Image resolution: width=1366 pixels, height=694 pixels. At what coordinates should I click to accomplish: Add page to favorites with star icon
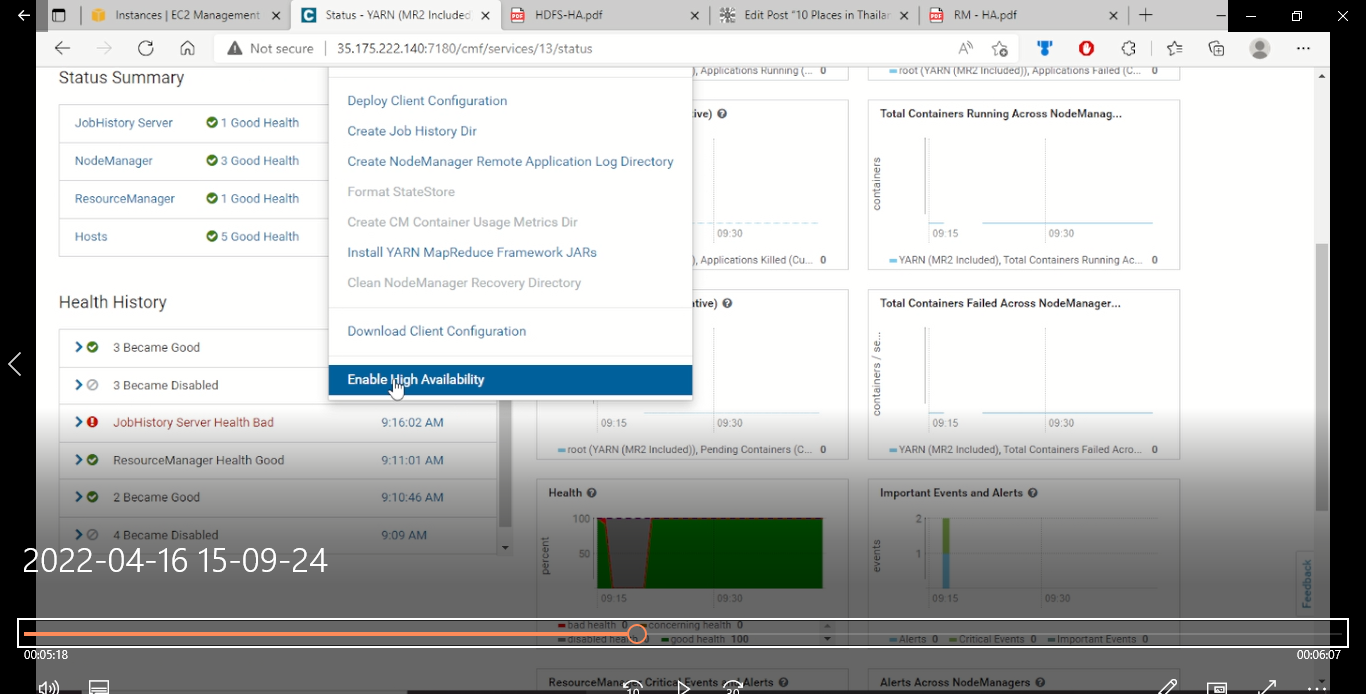click(999, 48)
